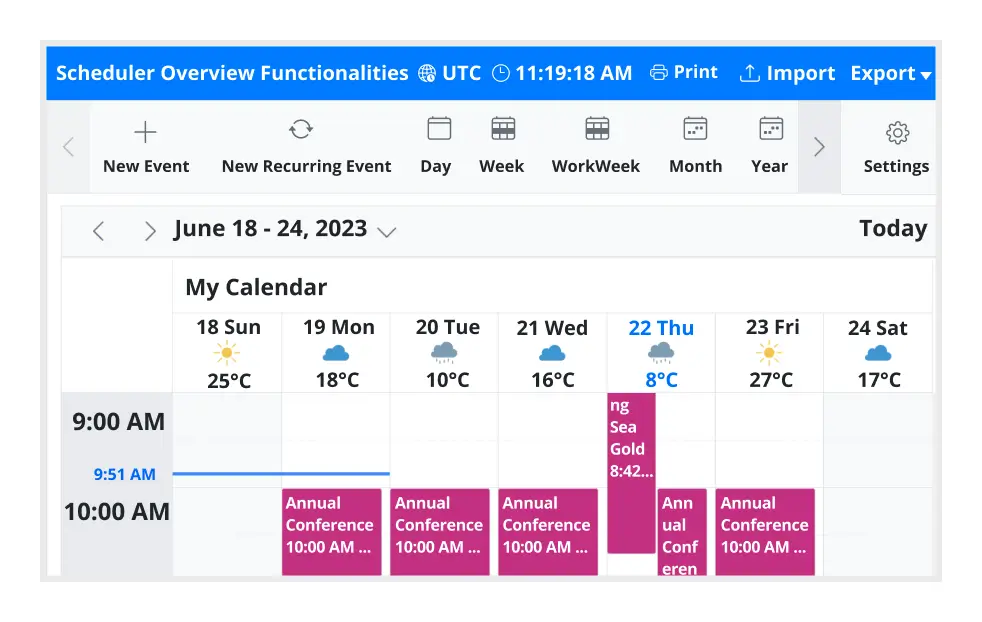Screen dimensions: 982x622
Task: Open scheduler Settings with the gear icon
Action: click(x=897, y=131)
